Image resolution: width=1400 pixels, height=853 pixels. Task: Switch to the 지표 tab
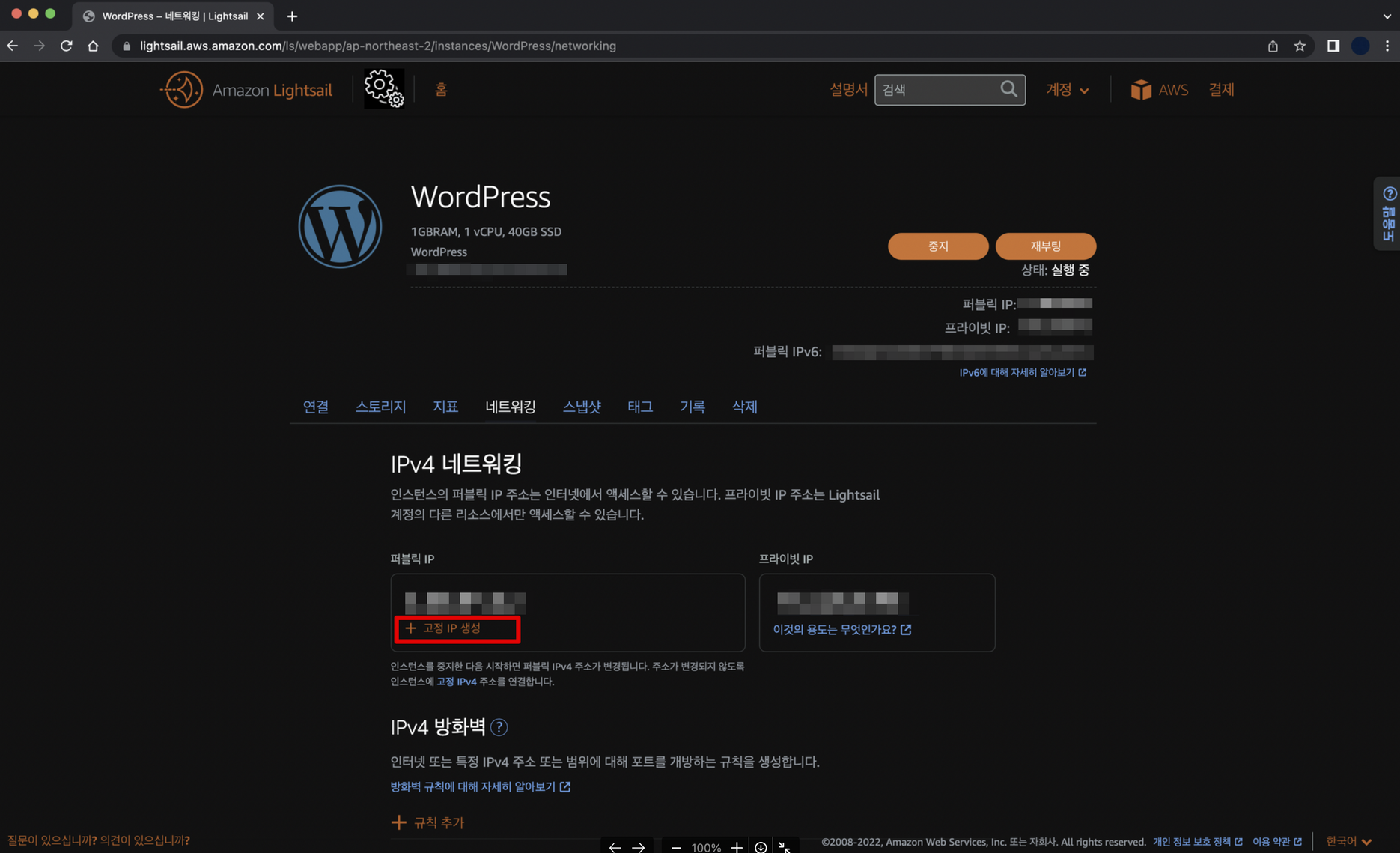445,407
